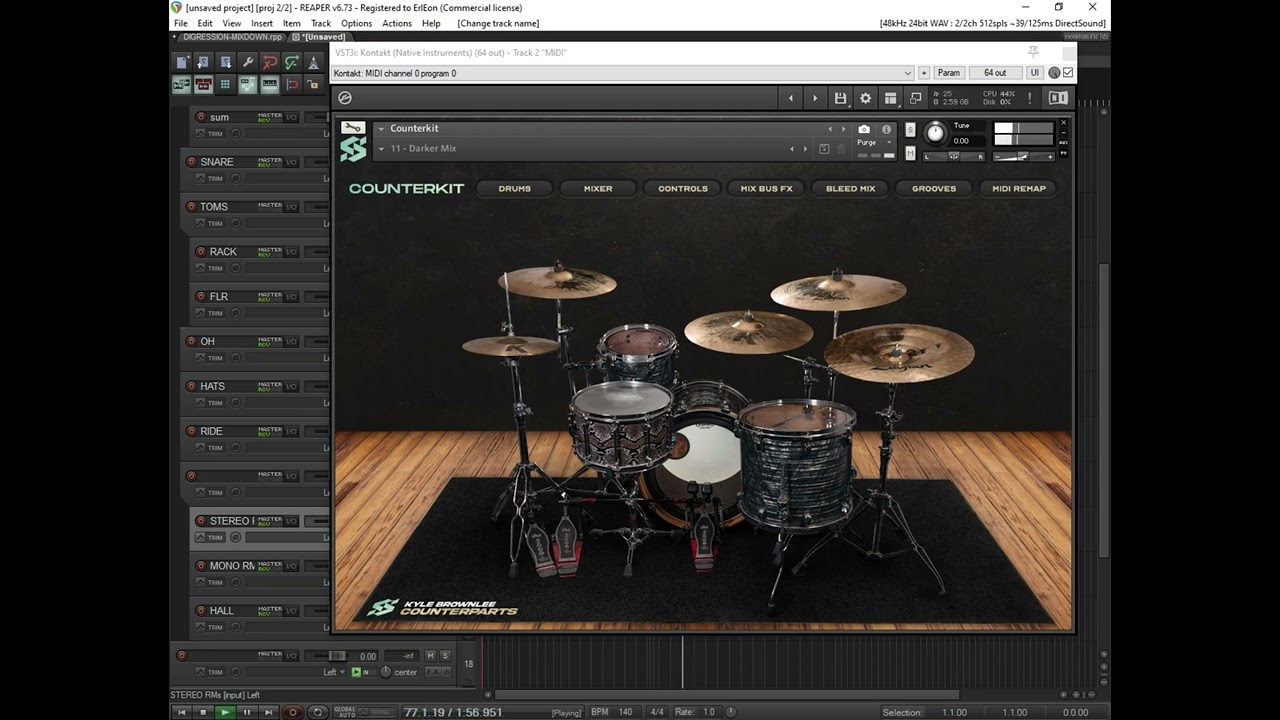Open Kontakt MIDI channel preset combo box
Image resolution: width=1280 pixels, height=720 pixels.
coord(623,73)
